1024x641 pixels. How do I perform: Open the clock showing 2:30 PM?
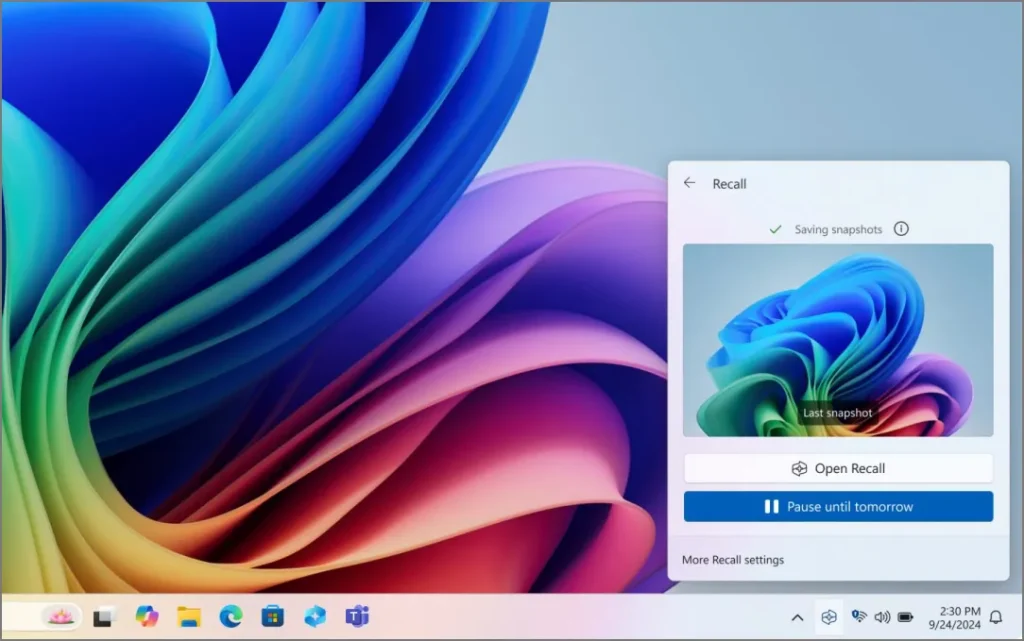coord(955,618)
